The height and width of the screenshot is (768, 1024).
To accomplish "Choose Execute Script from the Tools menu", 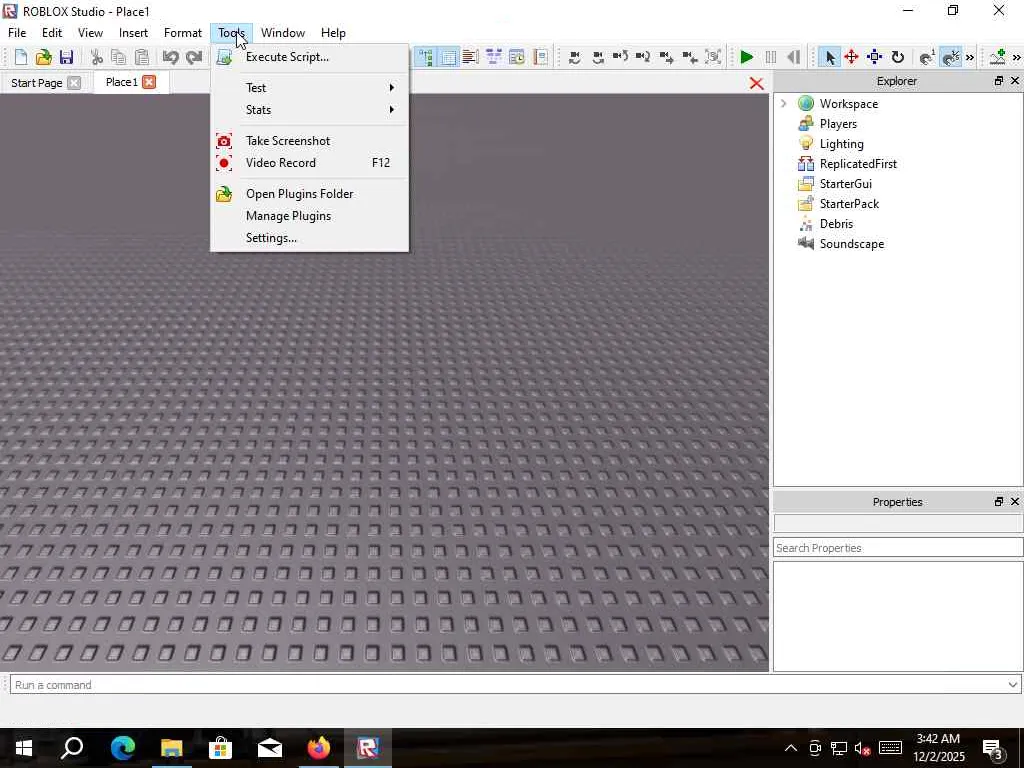I will click(x=310, y=57).
